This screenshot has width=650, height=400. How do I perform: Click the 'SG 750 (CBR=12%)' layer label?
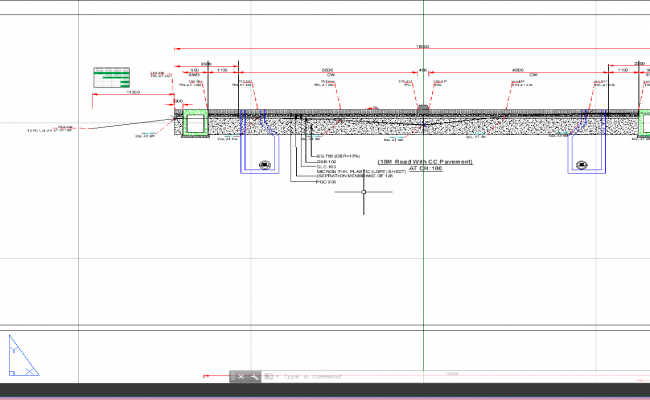pyautogui.click(x=342, y=157)
